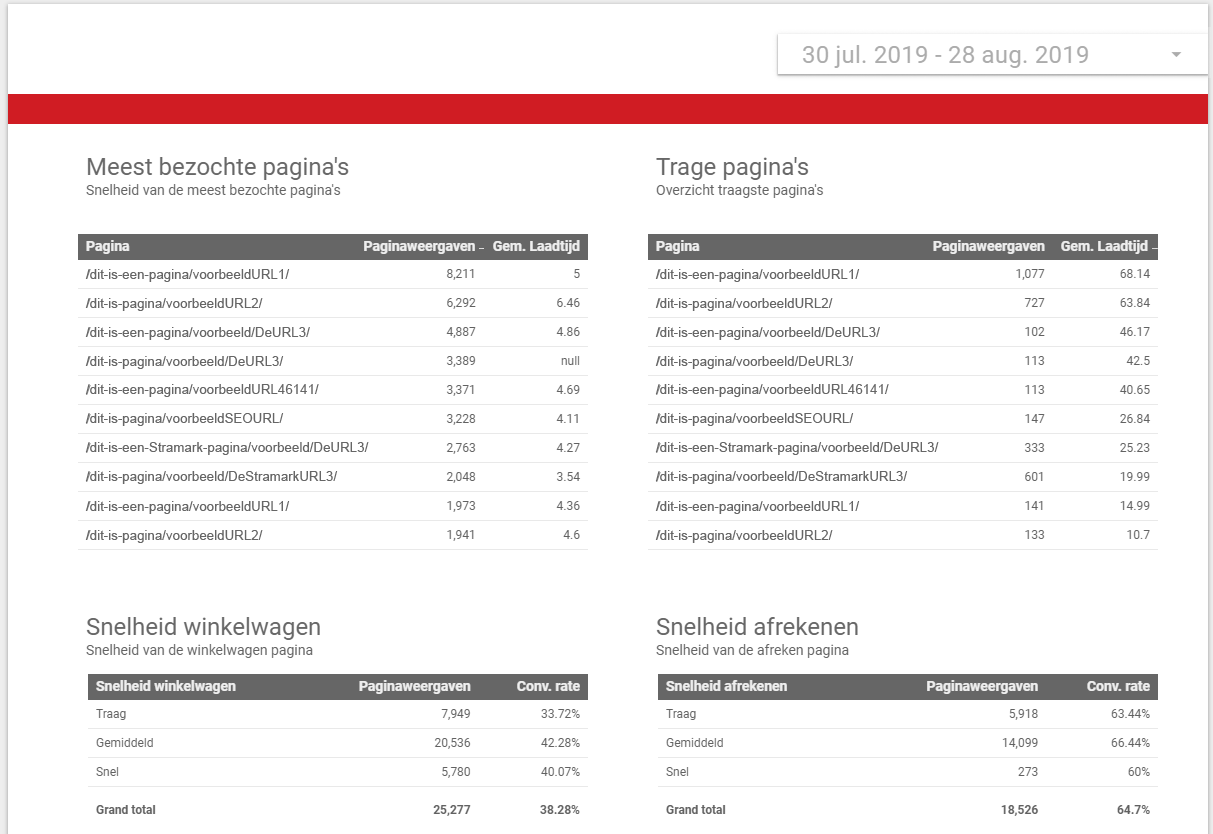The height and width of the screenshot is (834, 1213).
Task: Sort Trage pagina's table by Gem. Laadtijd header
Action: (x=1105, y=246)
